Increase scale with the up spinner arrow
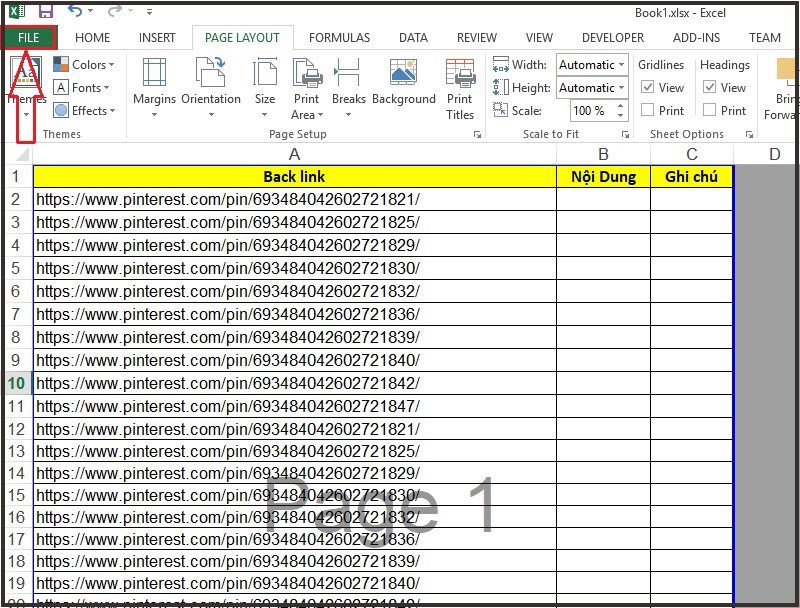800x608 pixels. tap(620, 106)
